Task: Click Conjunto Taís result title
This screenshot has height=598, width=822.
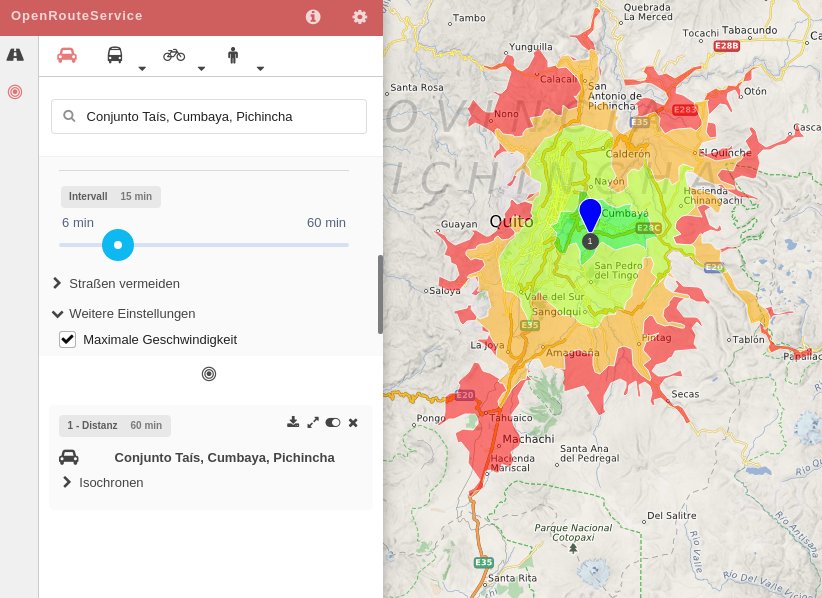Action: pos(224,458)
